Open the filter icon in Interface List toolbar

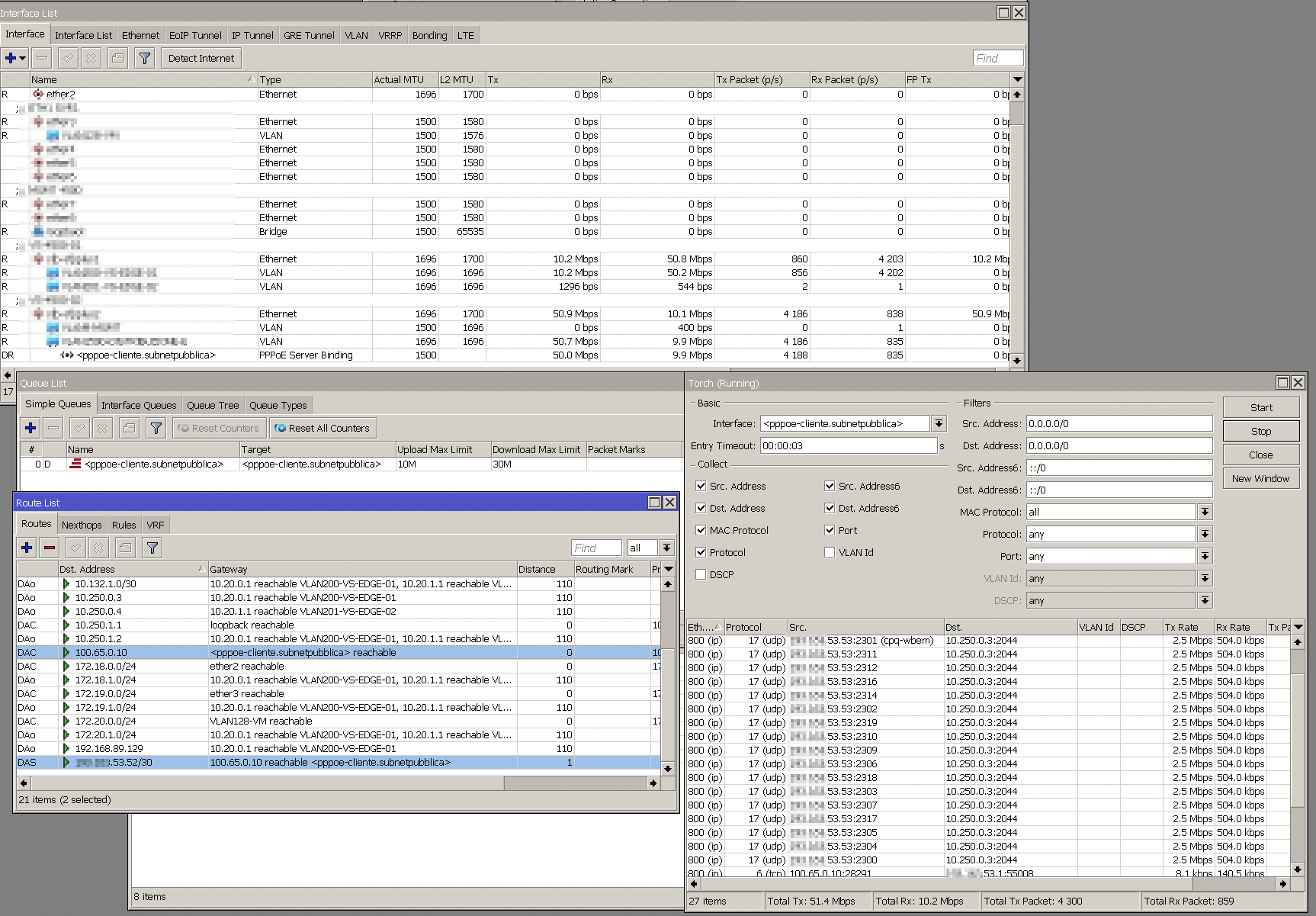click(x=144, y=58)
